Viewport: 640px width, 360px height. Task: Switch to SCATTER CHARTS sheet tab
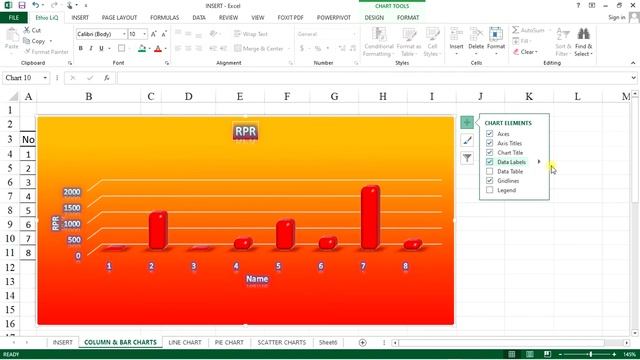point(282,342)
